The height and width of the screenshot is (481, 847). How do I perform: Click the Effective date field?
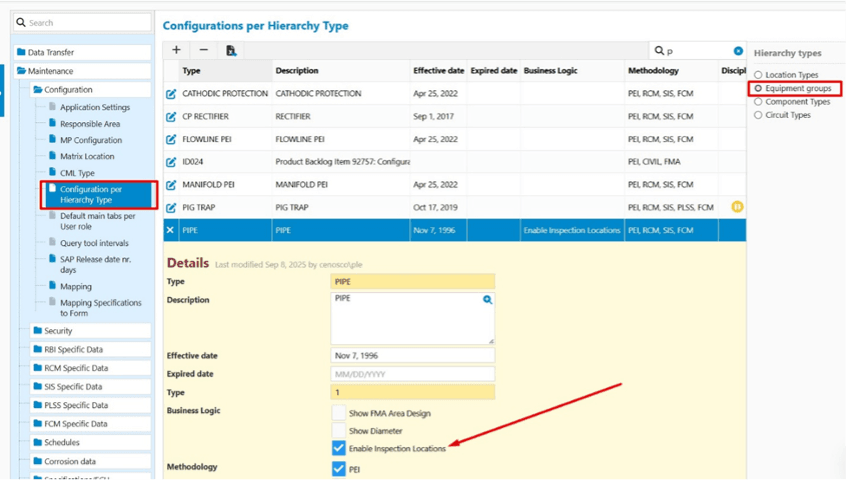coord(413,356)
